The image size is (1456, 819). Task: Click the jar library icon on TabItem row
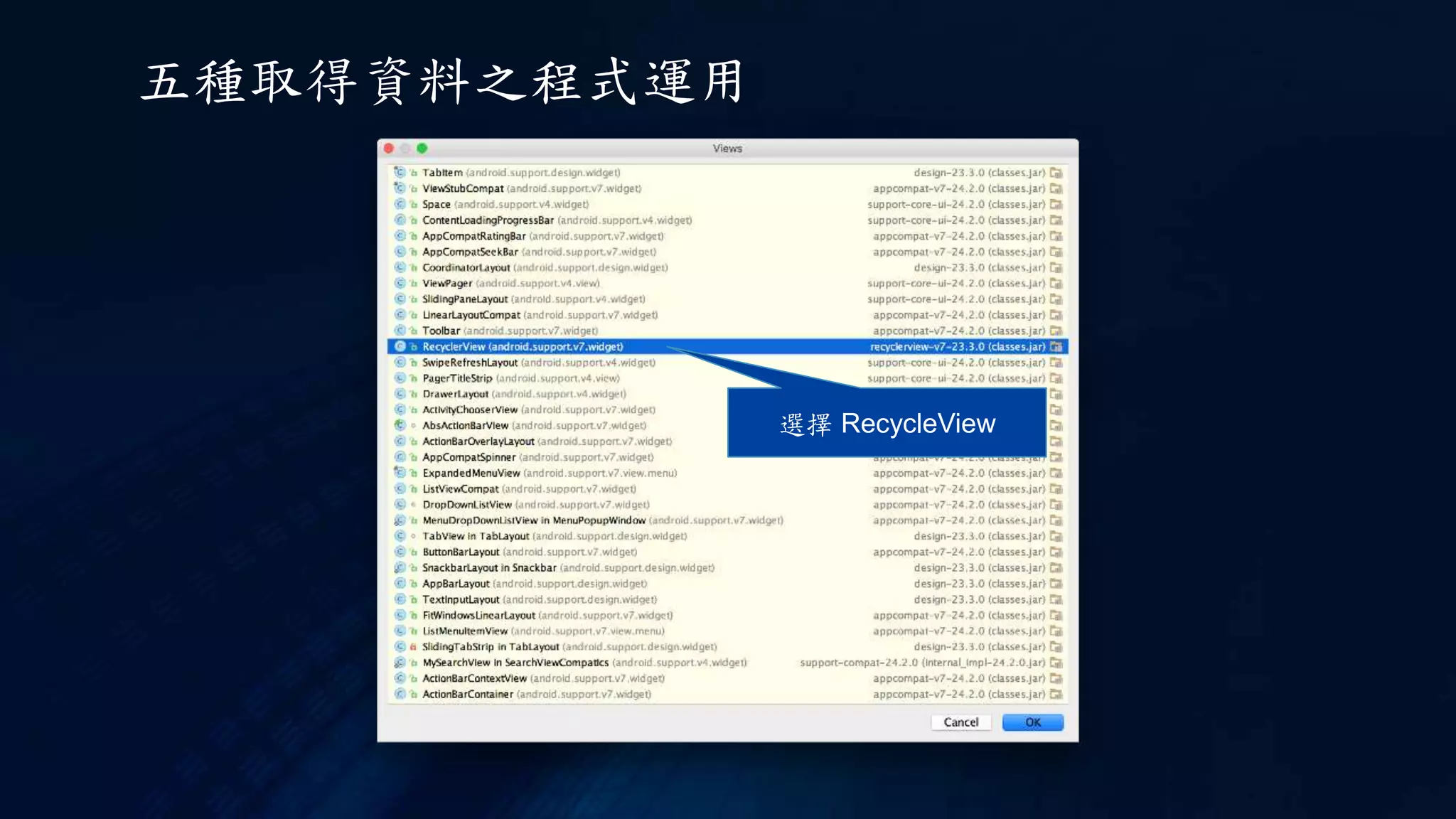(1056, 173)
